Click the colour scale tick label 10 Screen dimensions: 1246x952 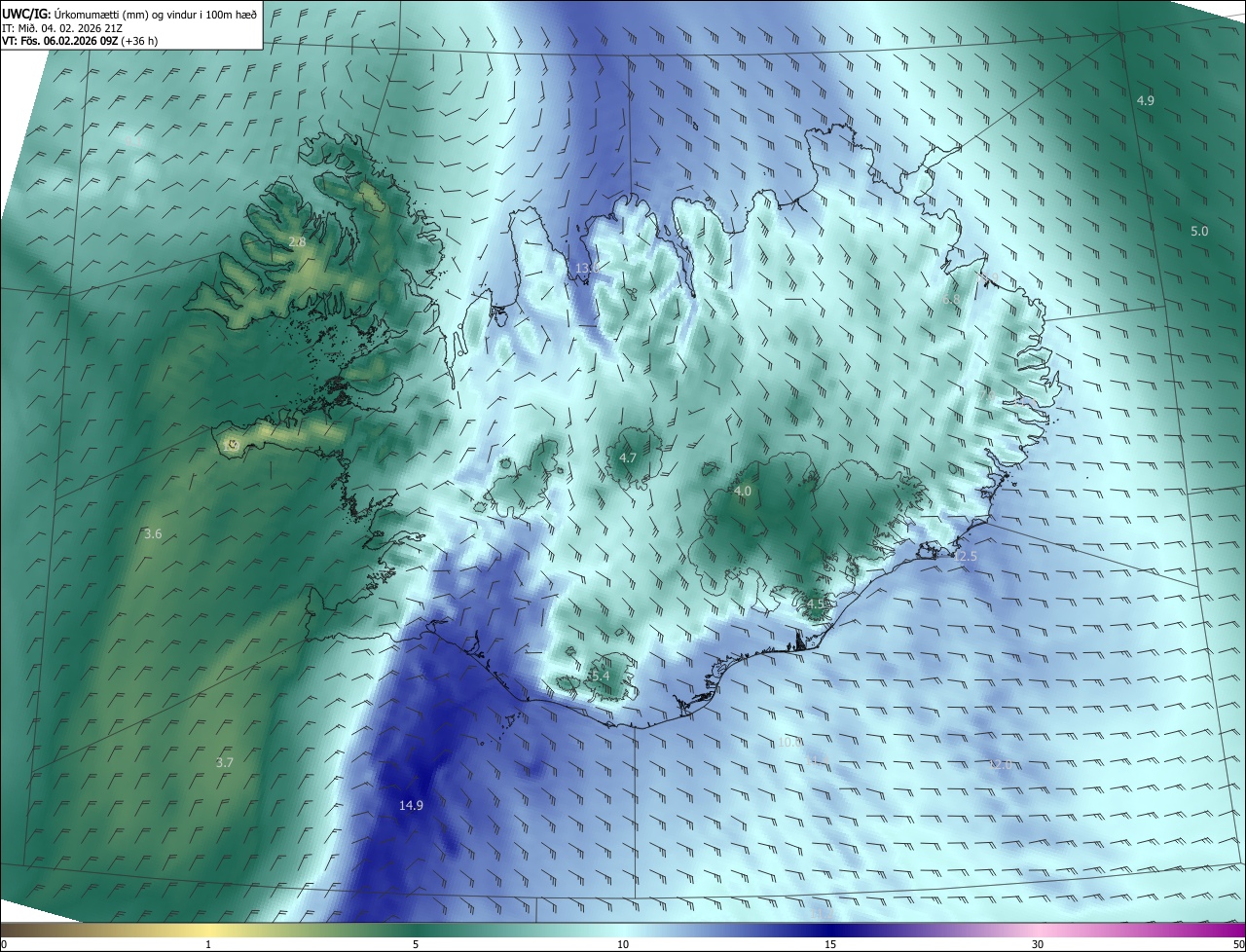tap(623, 944)
